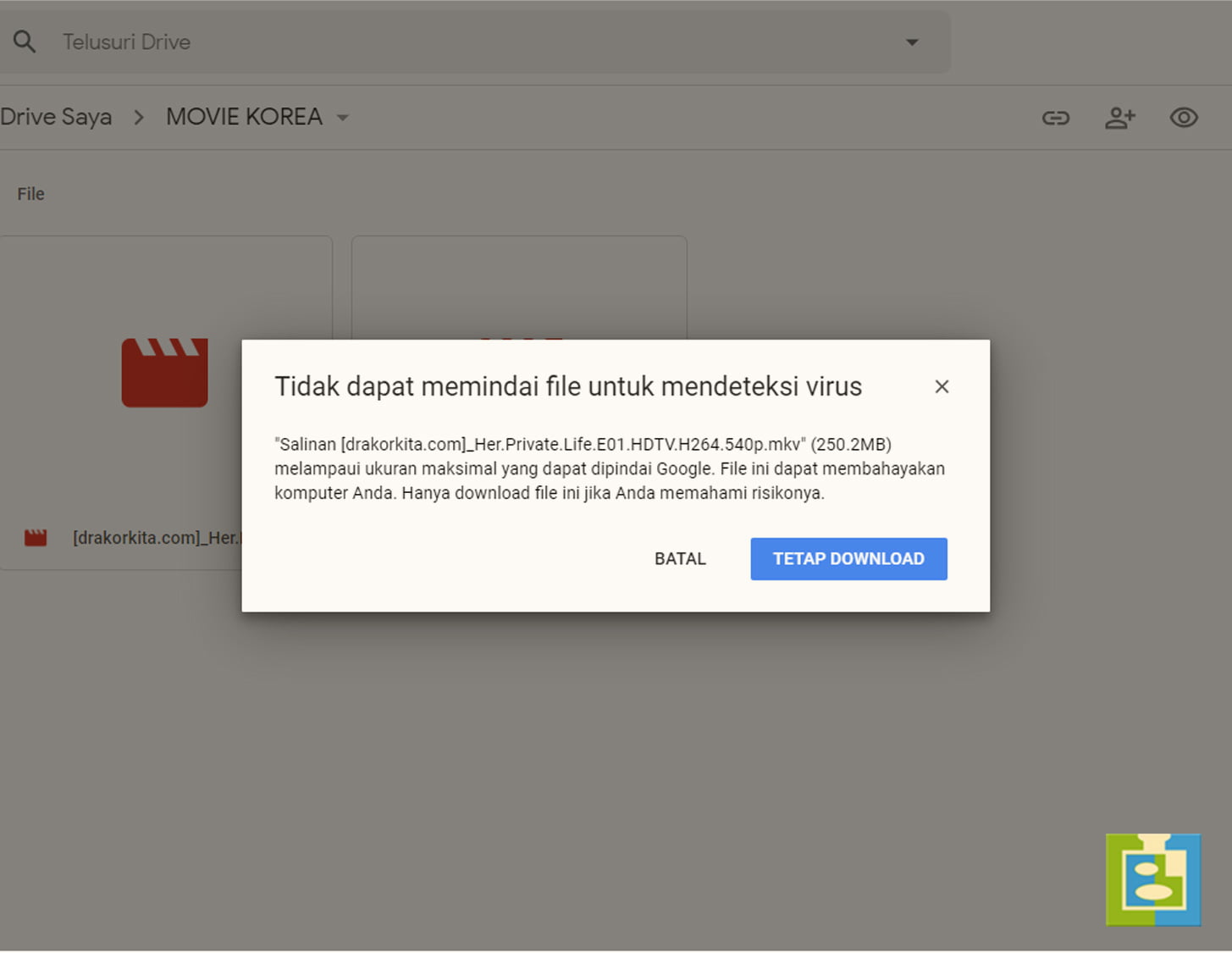Image resolution: width=1232 pixels, height=953 pixels.
Task: Focus the Telusuri Drive search field
Action: [474, 42]
